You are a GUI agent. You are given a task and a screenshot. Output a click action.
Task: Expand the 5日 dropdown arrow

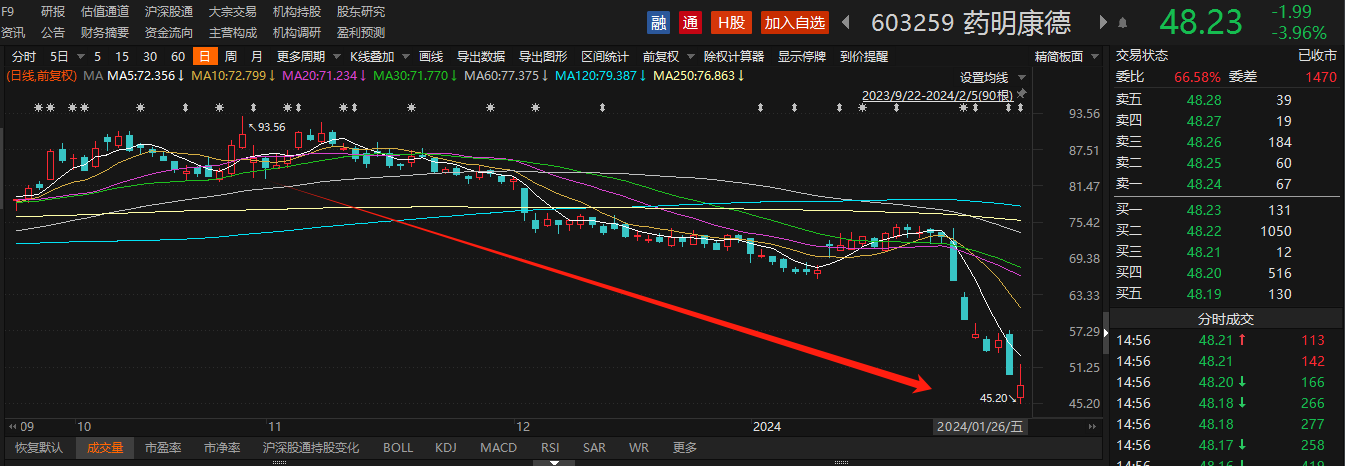(x=79, y=56)
